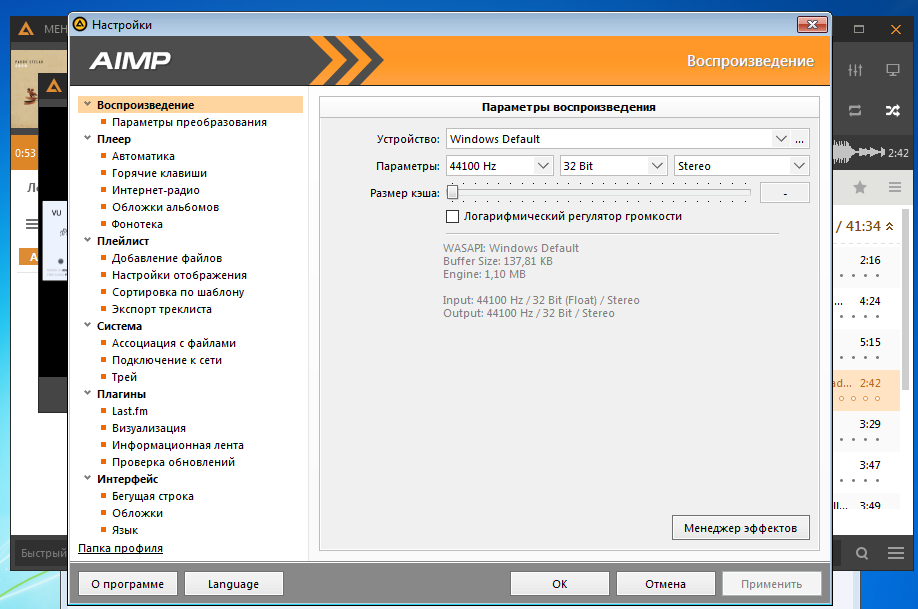
Task: Click Отмена button
Action: [x=666, y=584]
